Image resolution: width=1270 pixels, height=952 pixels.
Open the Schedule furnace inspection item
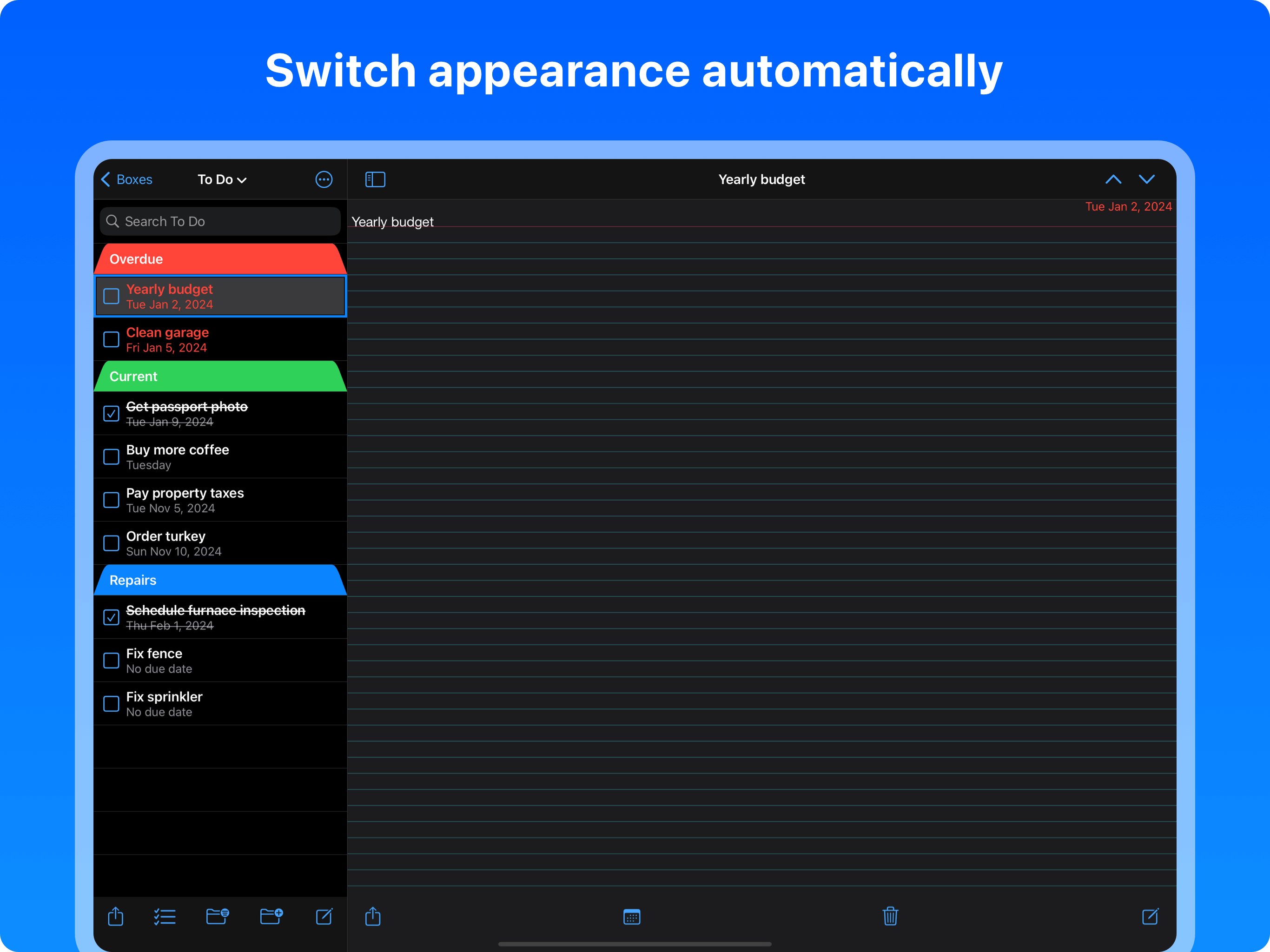point(220,617)
